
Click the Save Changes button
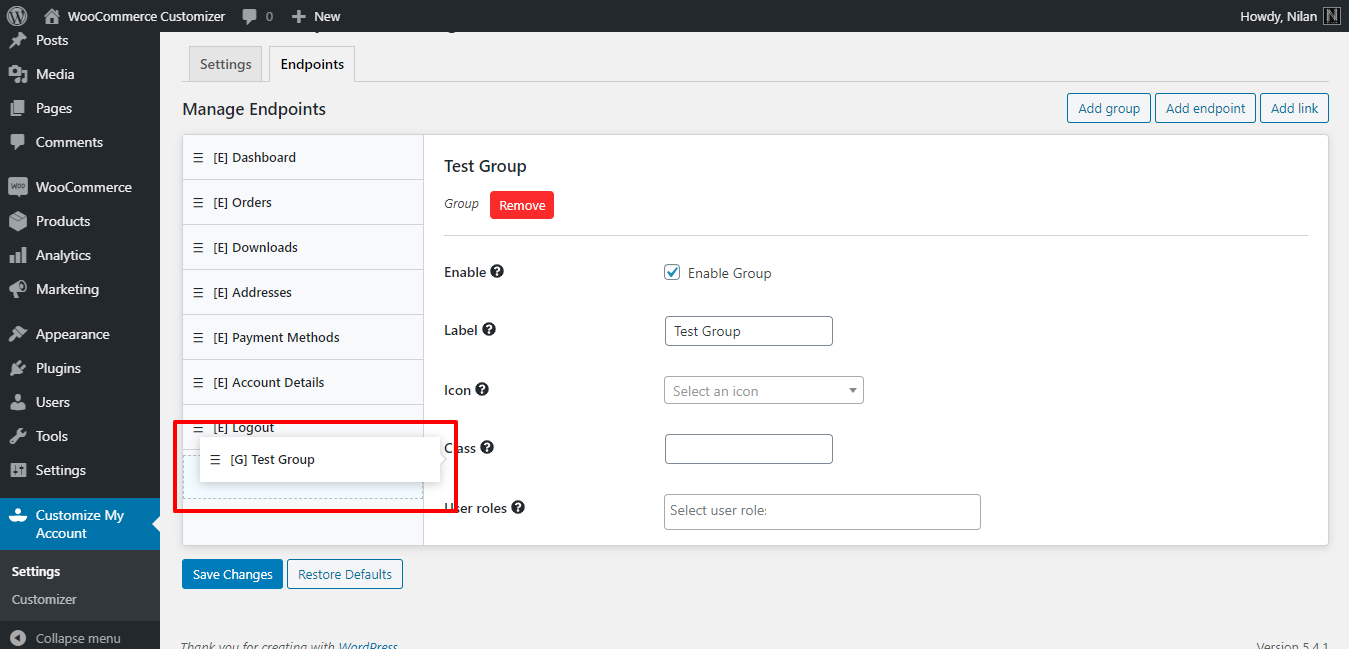click(232, 574)
